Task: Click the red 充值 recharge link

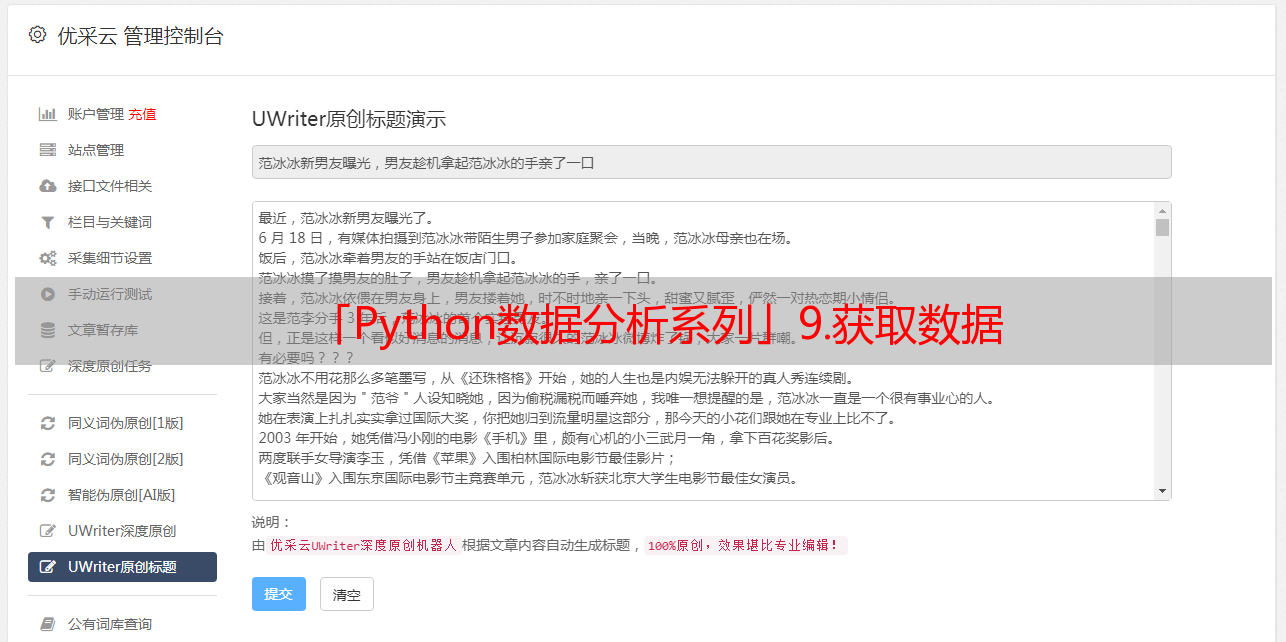Action: pos(142,114)
